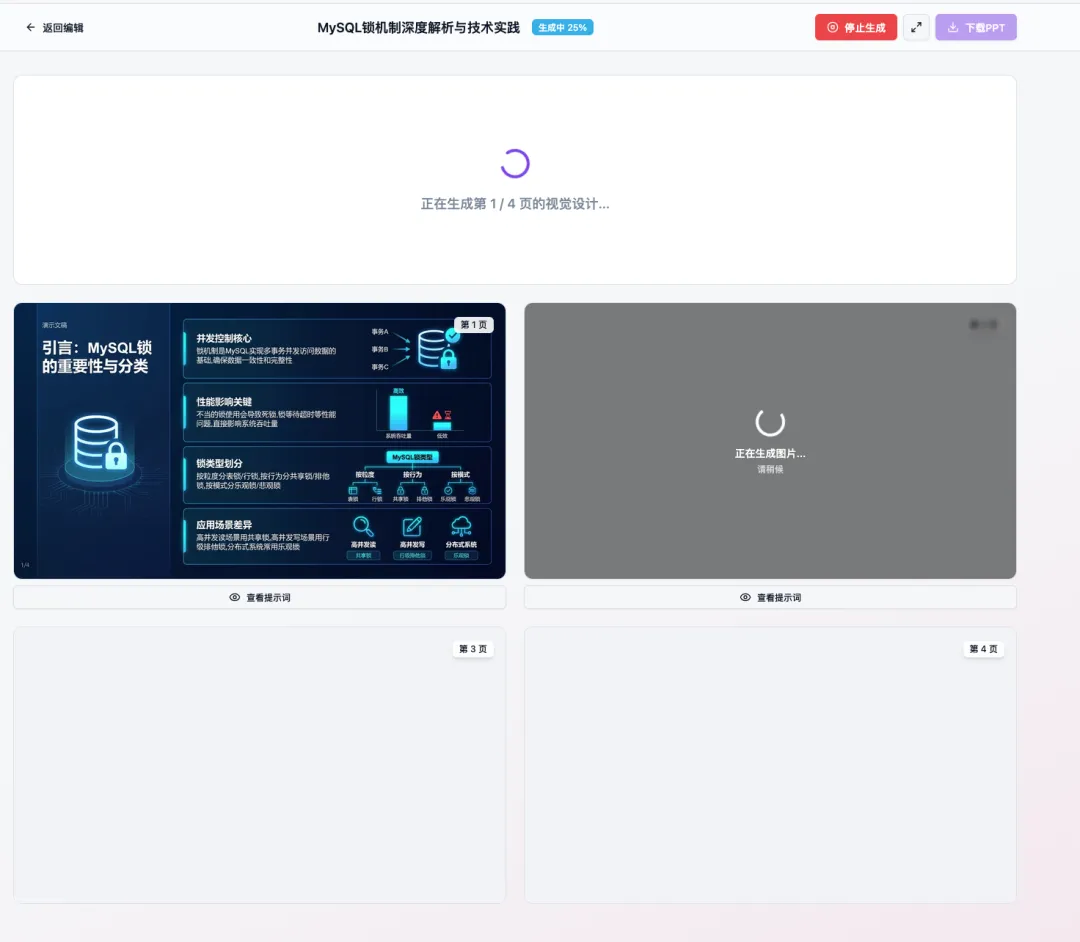Click the cloud 分布式系统 icon

click(461, 527)
